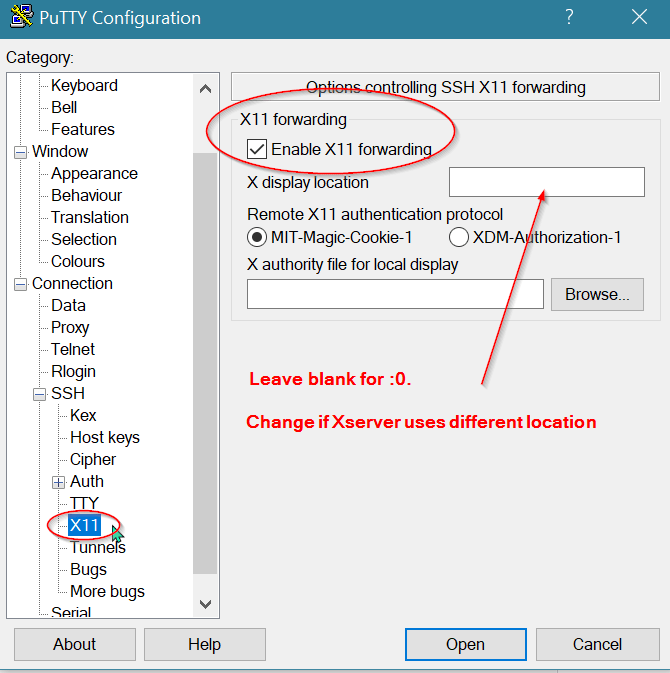Image resolution: width=670 pixels, height=673 pixels.
Task: Select X11 in the category tree
Action: [x=84, y=525]
